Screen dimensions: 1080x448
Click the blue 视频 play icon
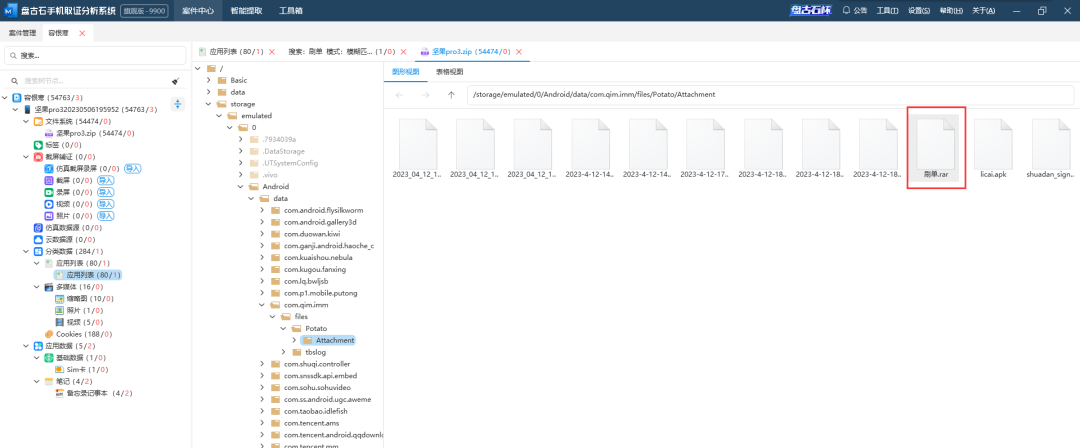(x=49, y=204)
